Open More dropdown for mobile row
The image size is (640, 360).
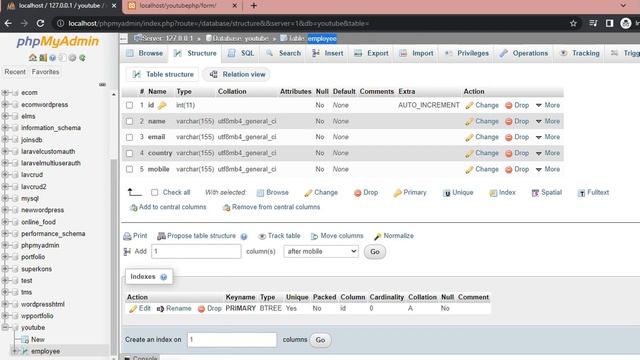coord(548,169)
